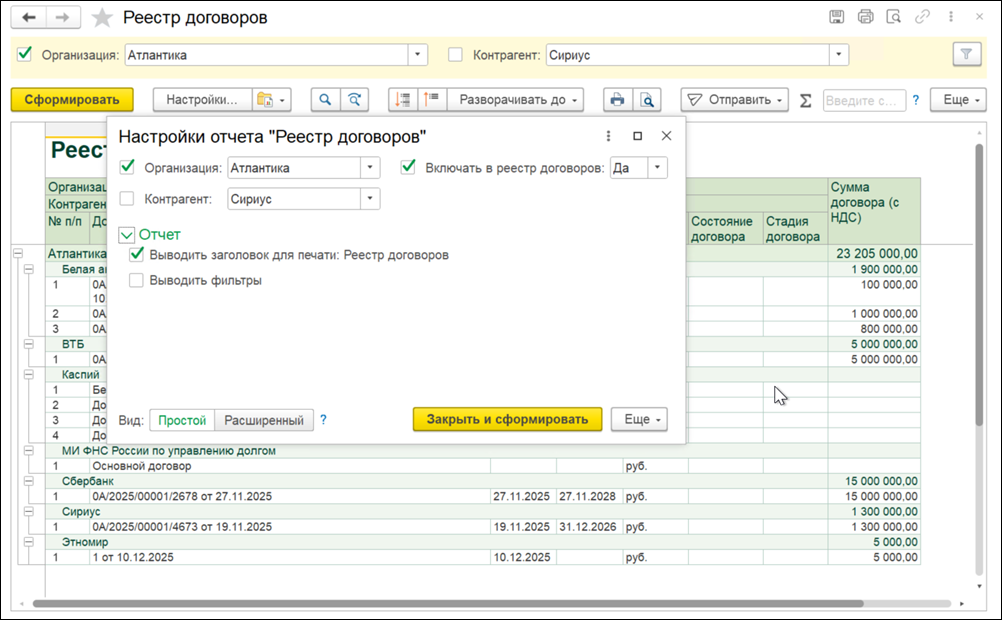1002x620 pixels.
Task: Uncheck Выводить заголовок для печати checkbox
Action: (136, 255)
